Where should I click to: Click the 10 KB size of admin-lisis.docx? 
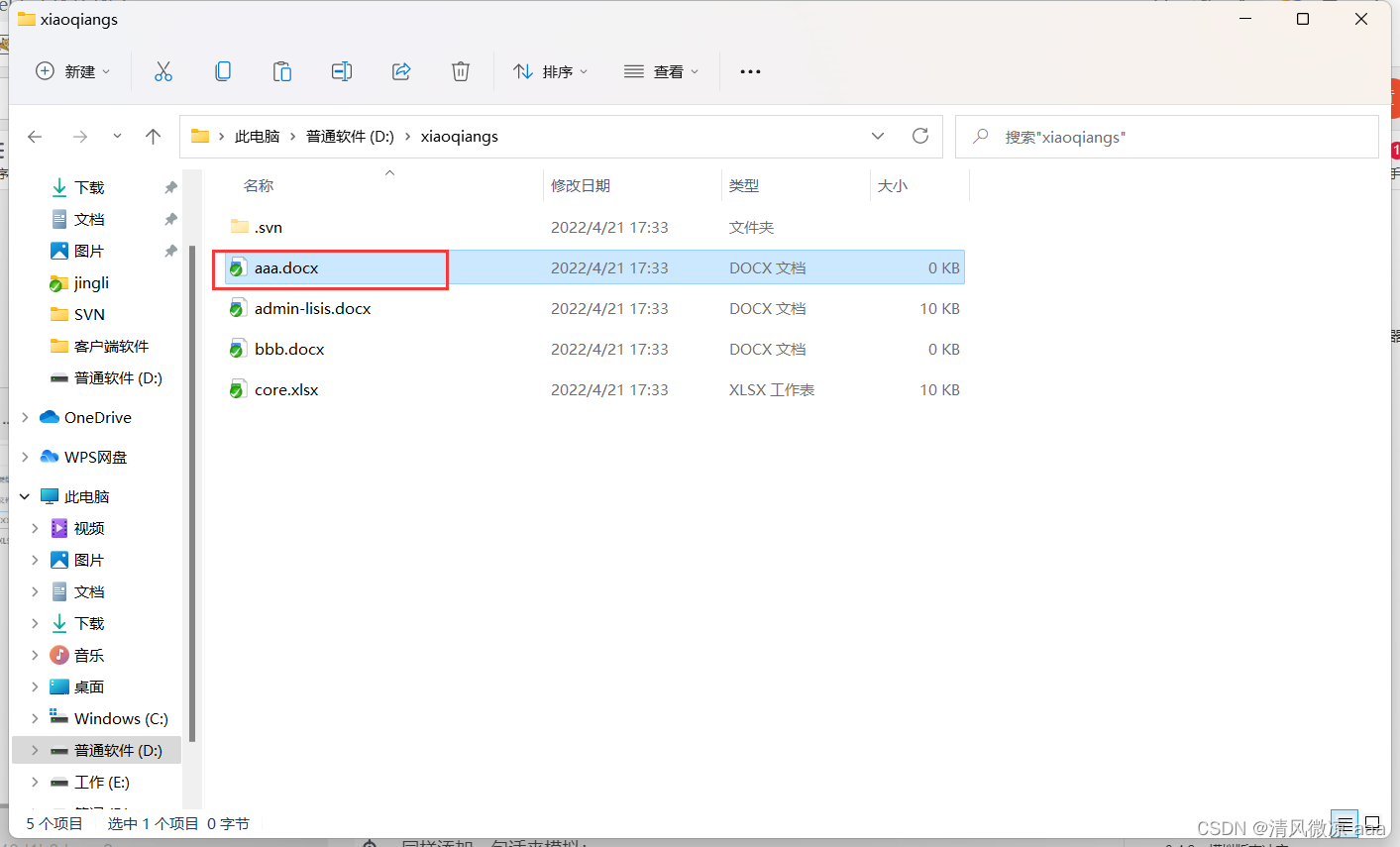939,308
